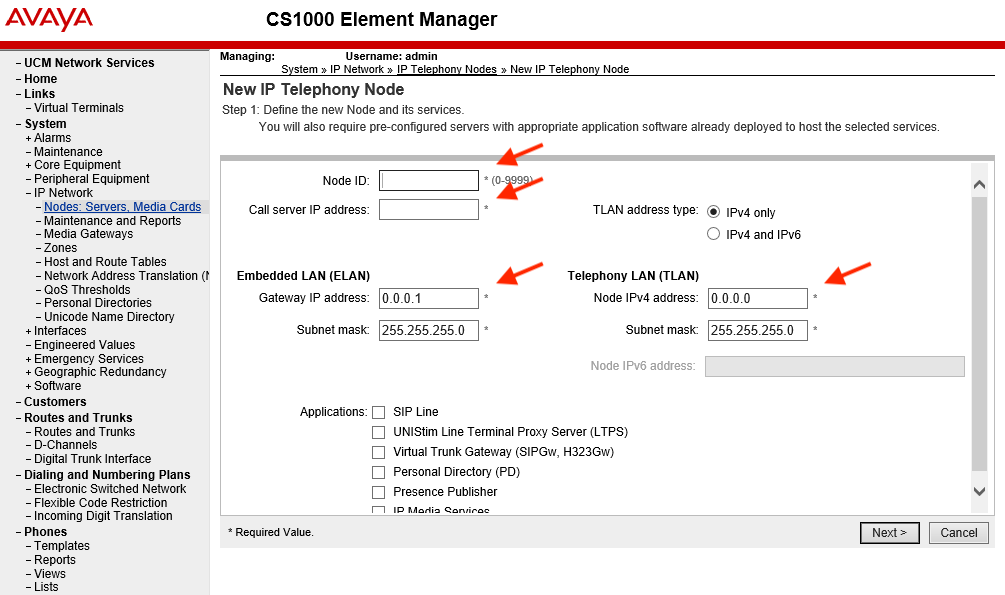
Task: Expand the Interfaces tree node
Action: click(28, 331)
